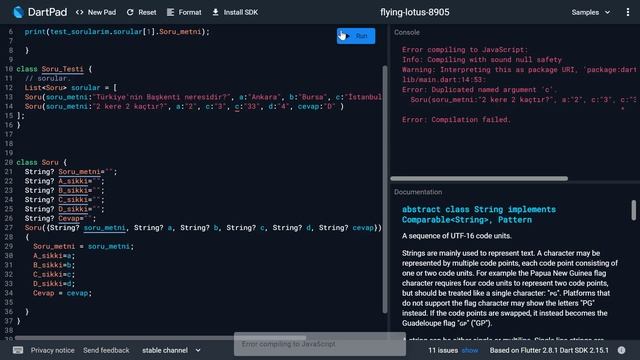Click the version info icon

pyautogui.click(x=621, y=350)
